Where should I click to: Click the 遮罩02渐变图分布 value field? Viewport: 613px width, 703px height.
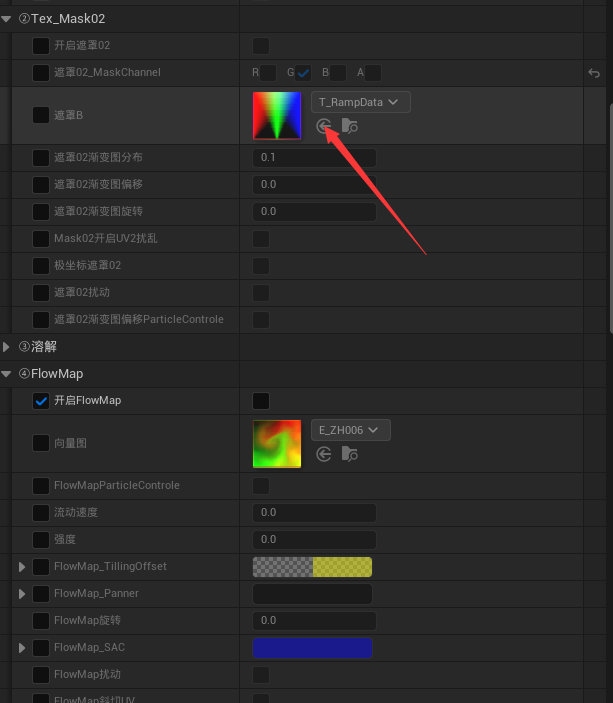coord(314,158)
